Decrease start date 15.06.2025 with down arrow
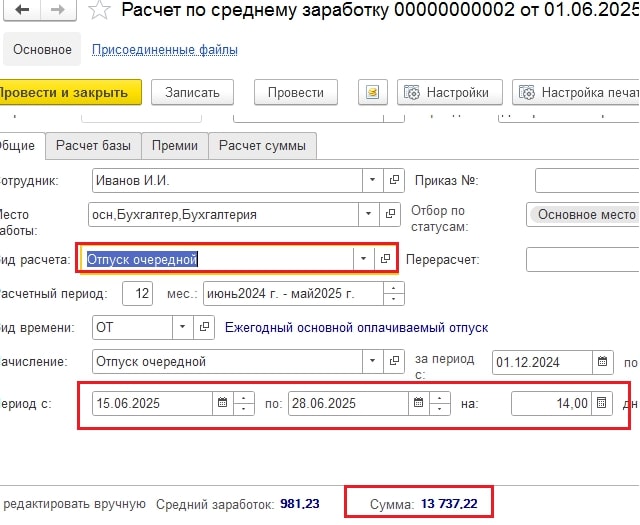 click(x=244, y=409)
